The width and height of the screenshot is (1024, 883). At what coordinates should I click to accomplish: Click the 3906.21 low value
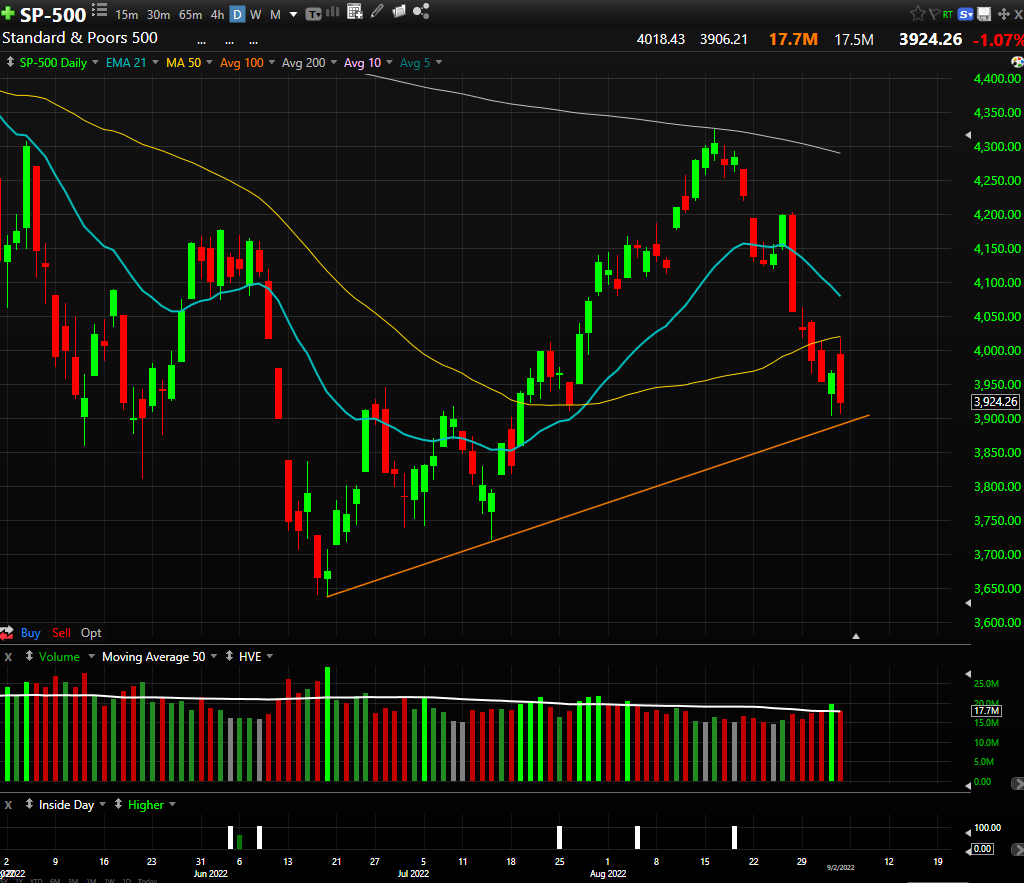pos(724,39)
